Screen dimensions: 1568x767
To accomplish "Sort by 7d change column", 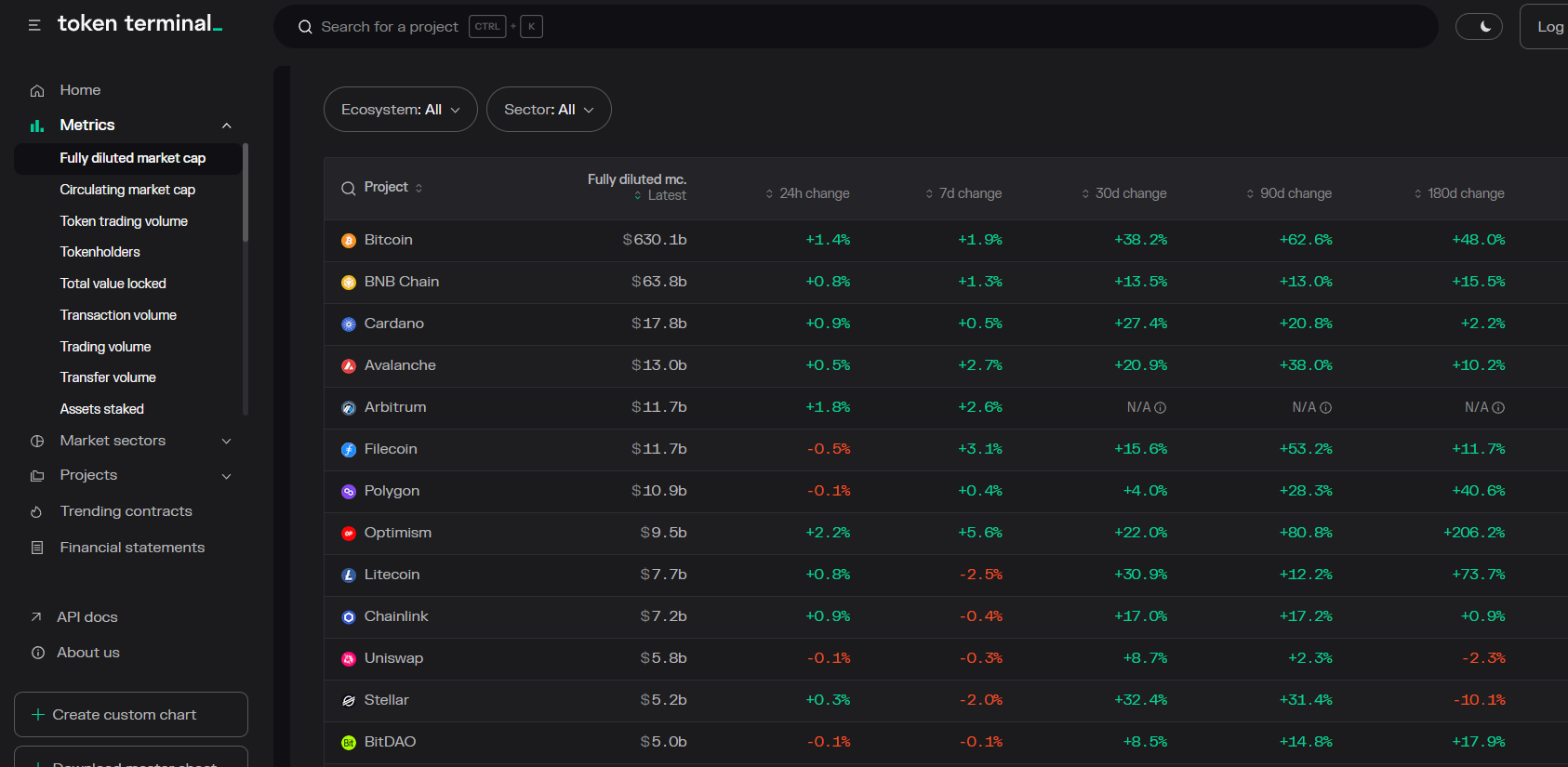I will pos(963,193).
